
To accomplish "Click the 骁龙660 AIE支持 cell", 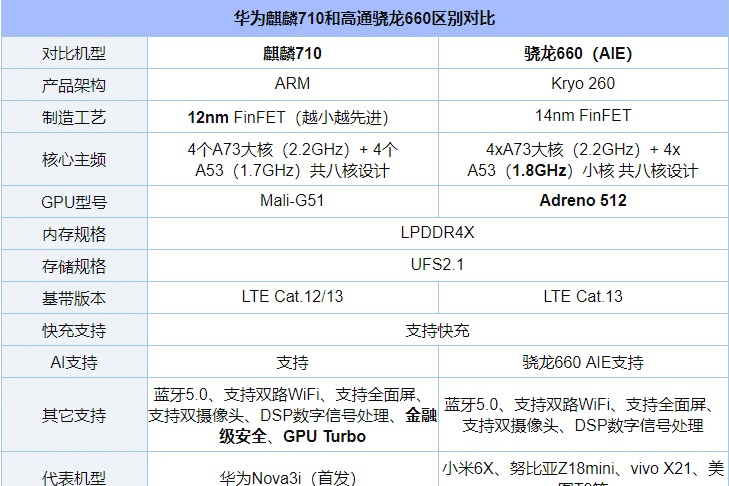I will click(583, 362).
